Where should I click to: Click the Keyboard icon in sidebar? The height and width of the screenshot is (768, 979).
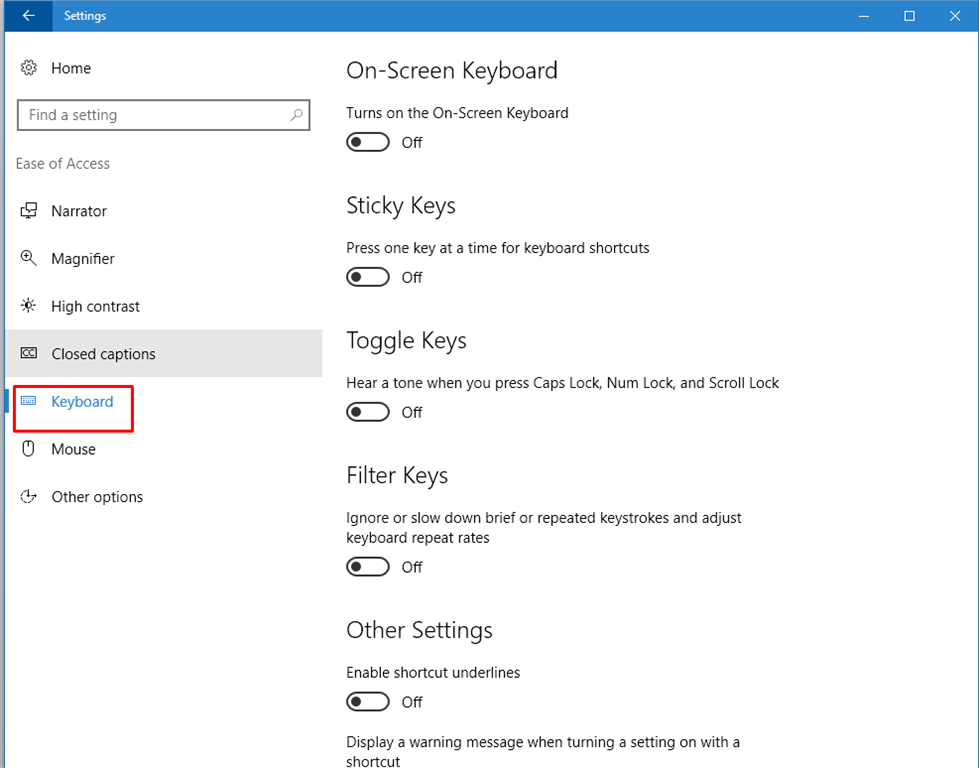pos(29,401)
